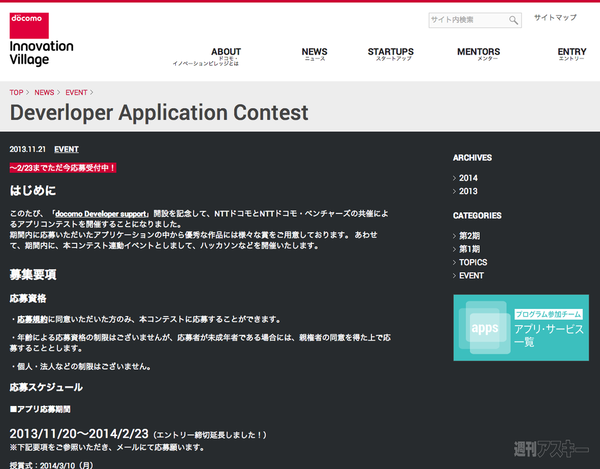The height and width of the screenshot is (469, 600).
Task: Click the 募集要項 heading
Action: 33,275
